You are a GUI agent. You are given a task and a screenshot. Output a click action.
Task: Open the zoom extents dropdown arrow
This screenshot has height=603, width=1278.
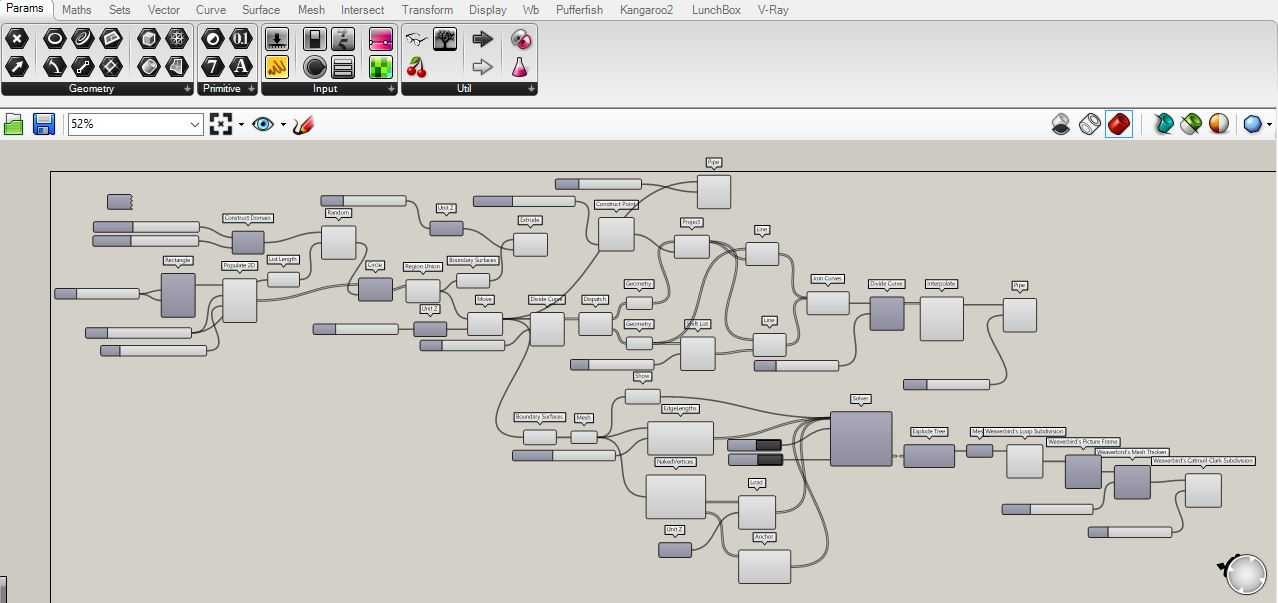coord(241,125)
